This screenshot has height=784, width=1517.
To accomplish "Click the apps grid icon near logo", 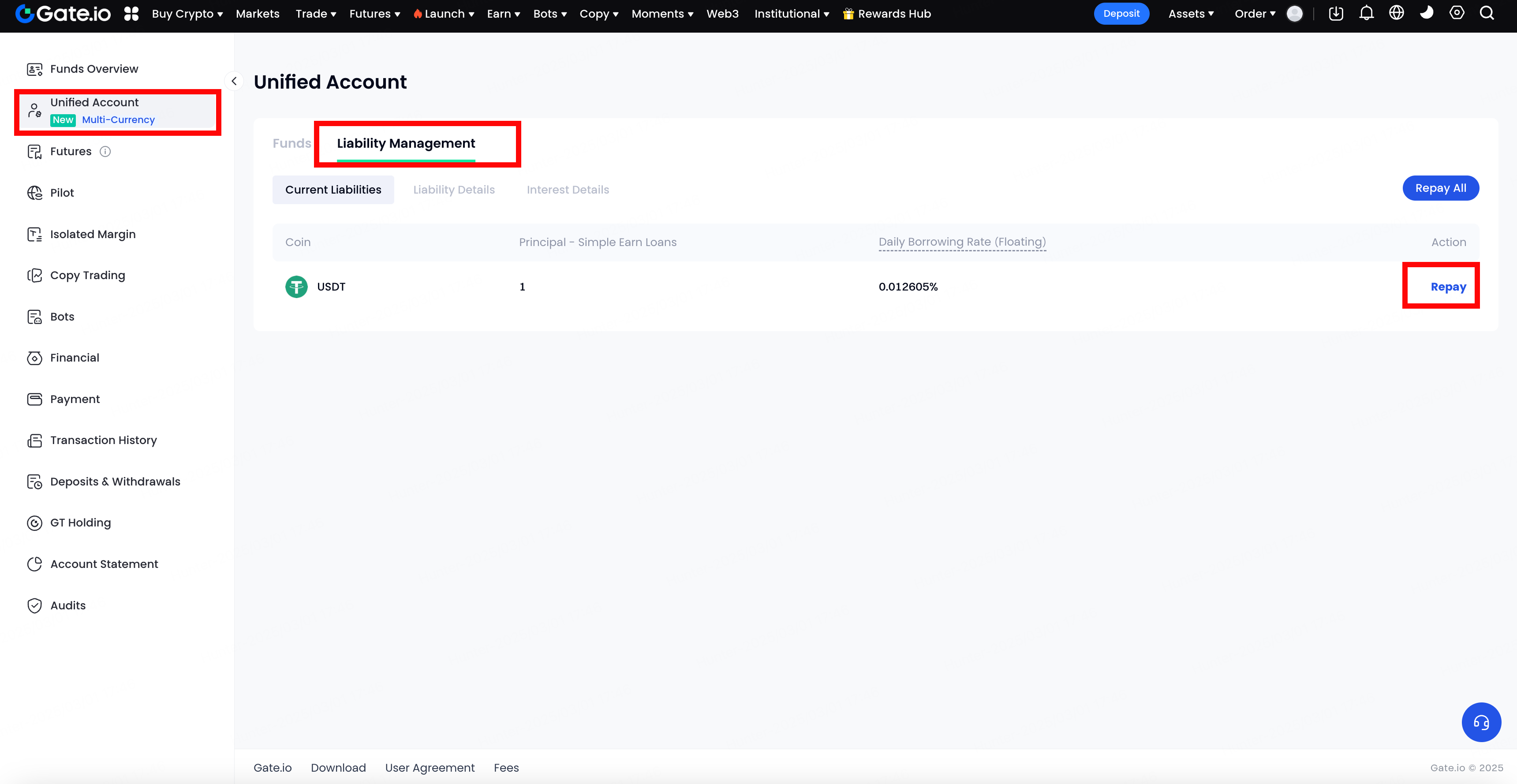I will [131, 14].
